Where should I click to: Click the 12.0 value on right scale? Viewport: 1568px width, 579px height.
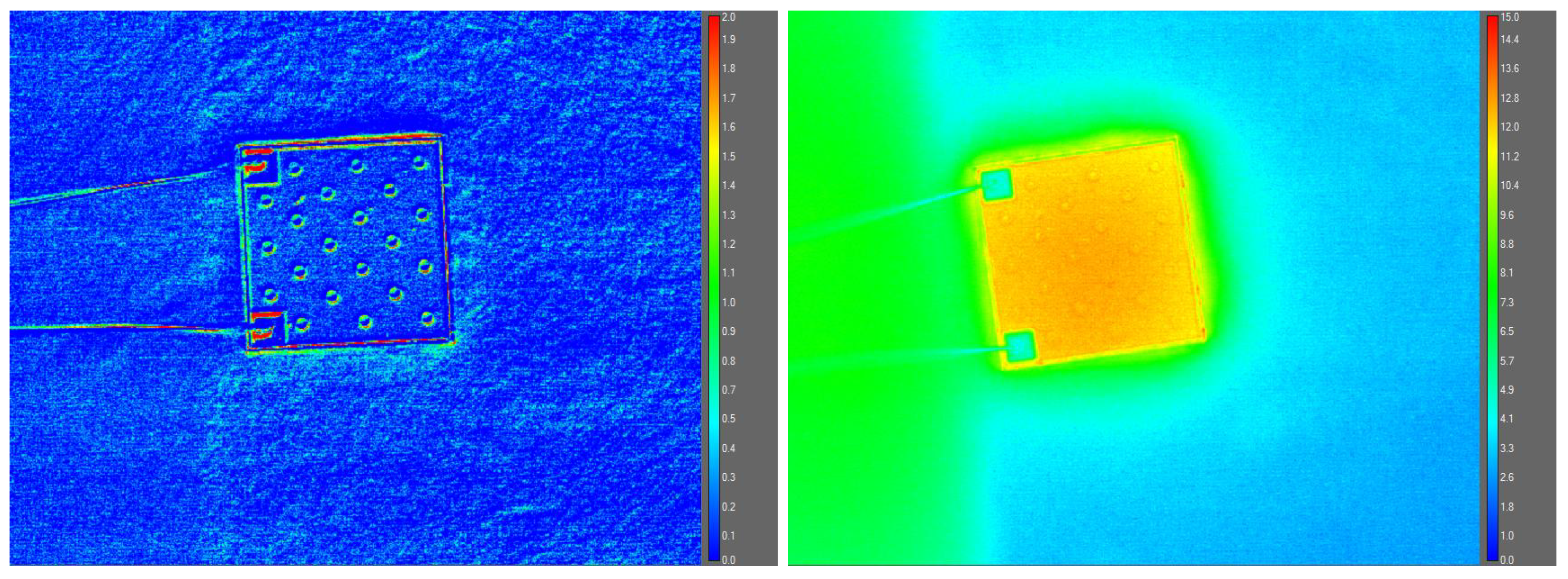[x=1510, y=127]
